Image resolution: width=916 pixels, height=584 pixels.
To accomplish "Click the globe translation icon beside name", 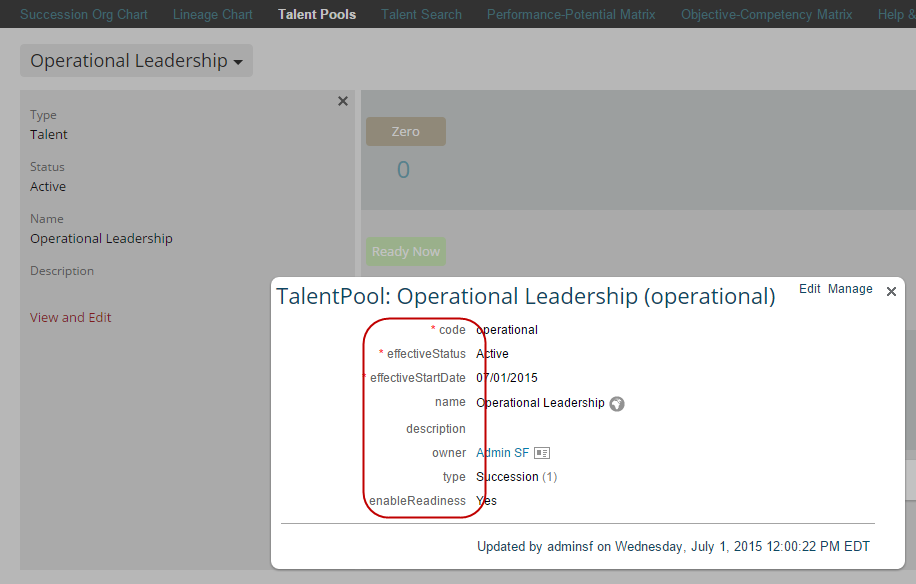I will pos(617,404).
